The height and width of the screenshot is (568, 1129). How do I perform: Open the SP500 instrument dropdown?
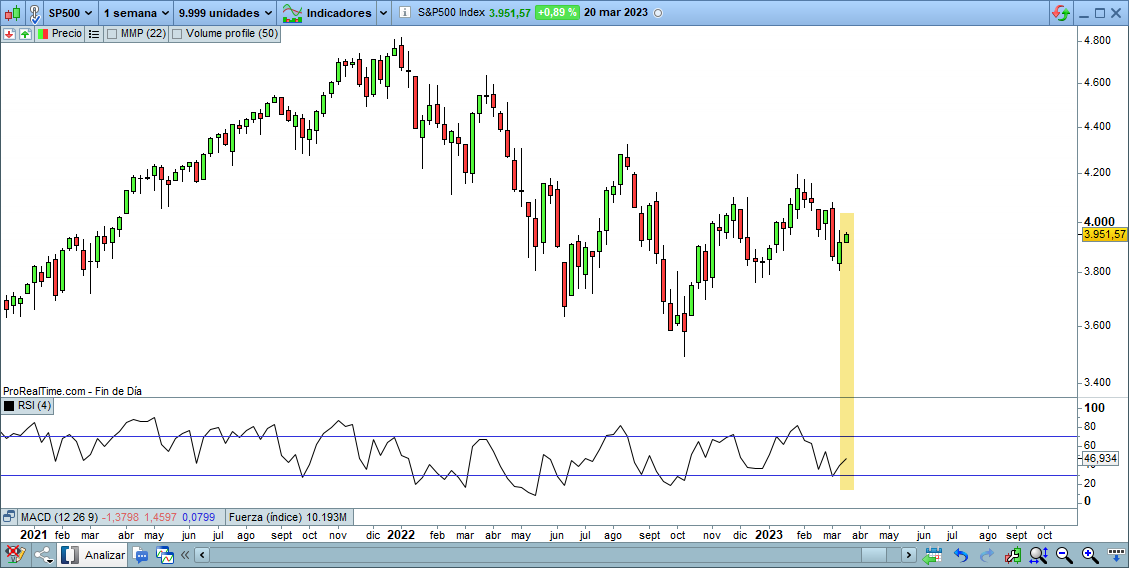point(71,12)
